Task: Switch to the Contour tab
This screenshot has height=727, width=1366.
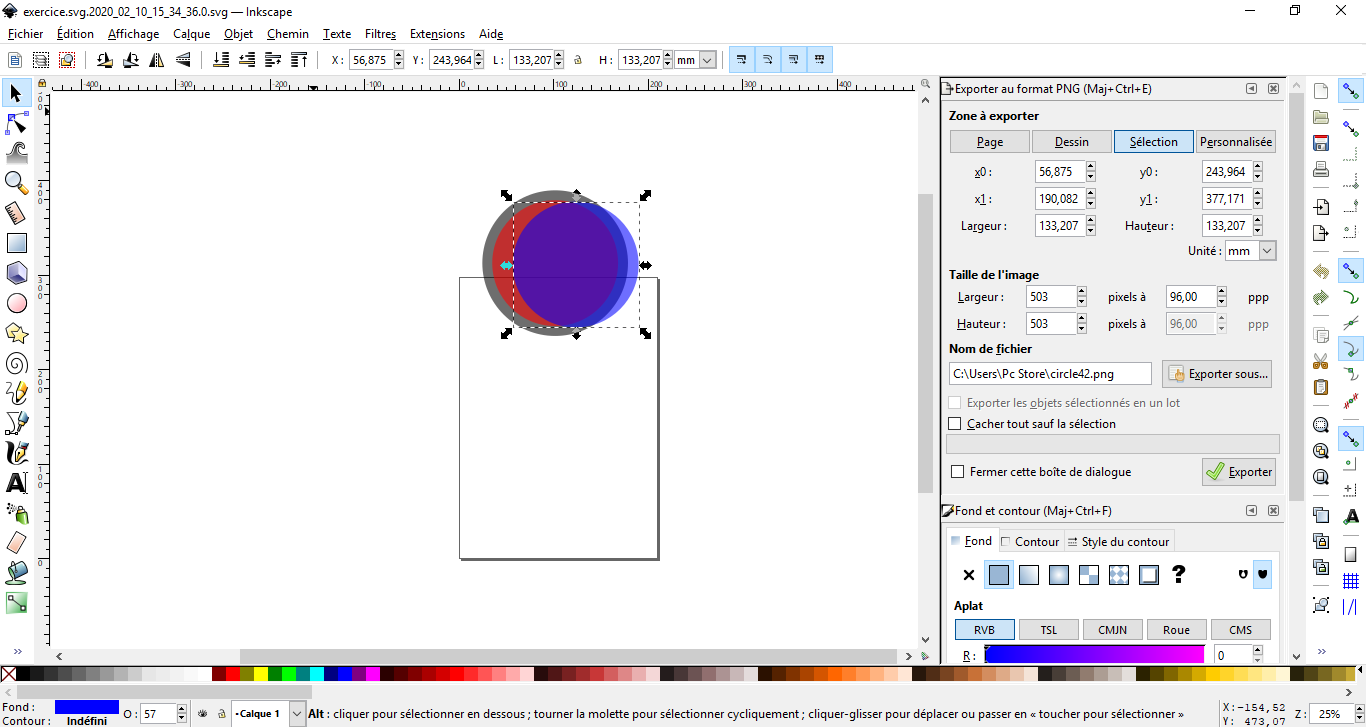Action: tap(1030, 542)
